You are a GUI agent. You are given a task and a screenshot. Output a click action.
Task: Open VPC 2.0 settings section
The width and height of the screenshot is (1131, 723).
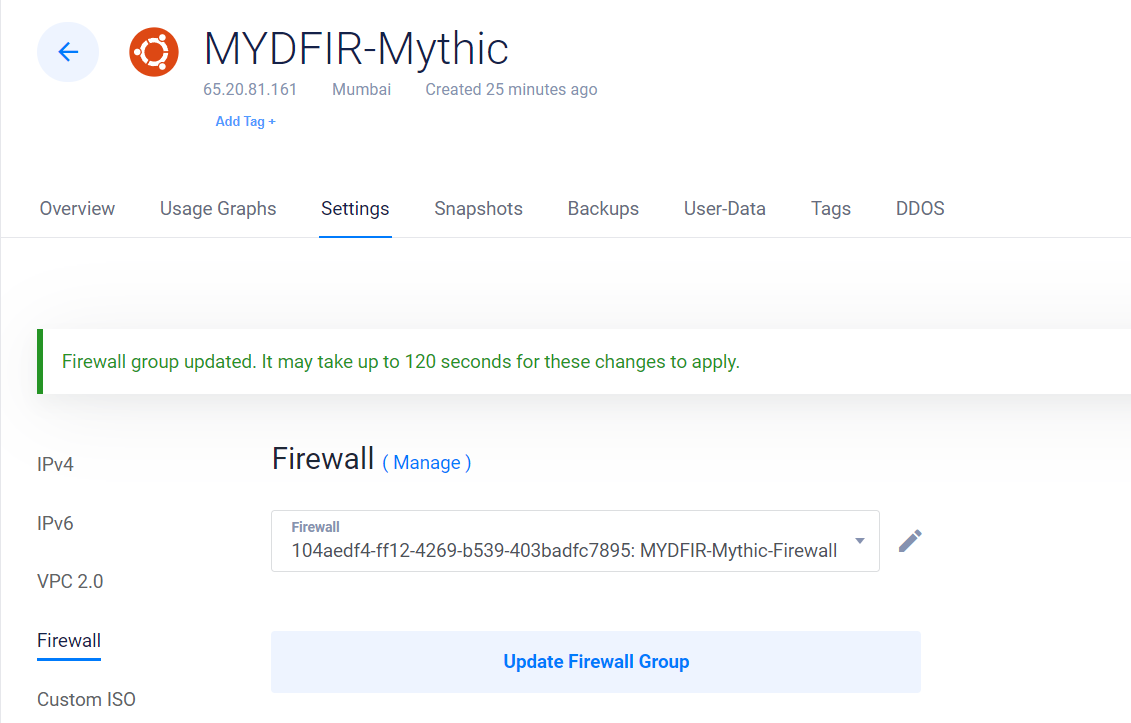[x=70, y=581]
